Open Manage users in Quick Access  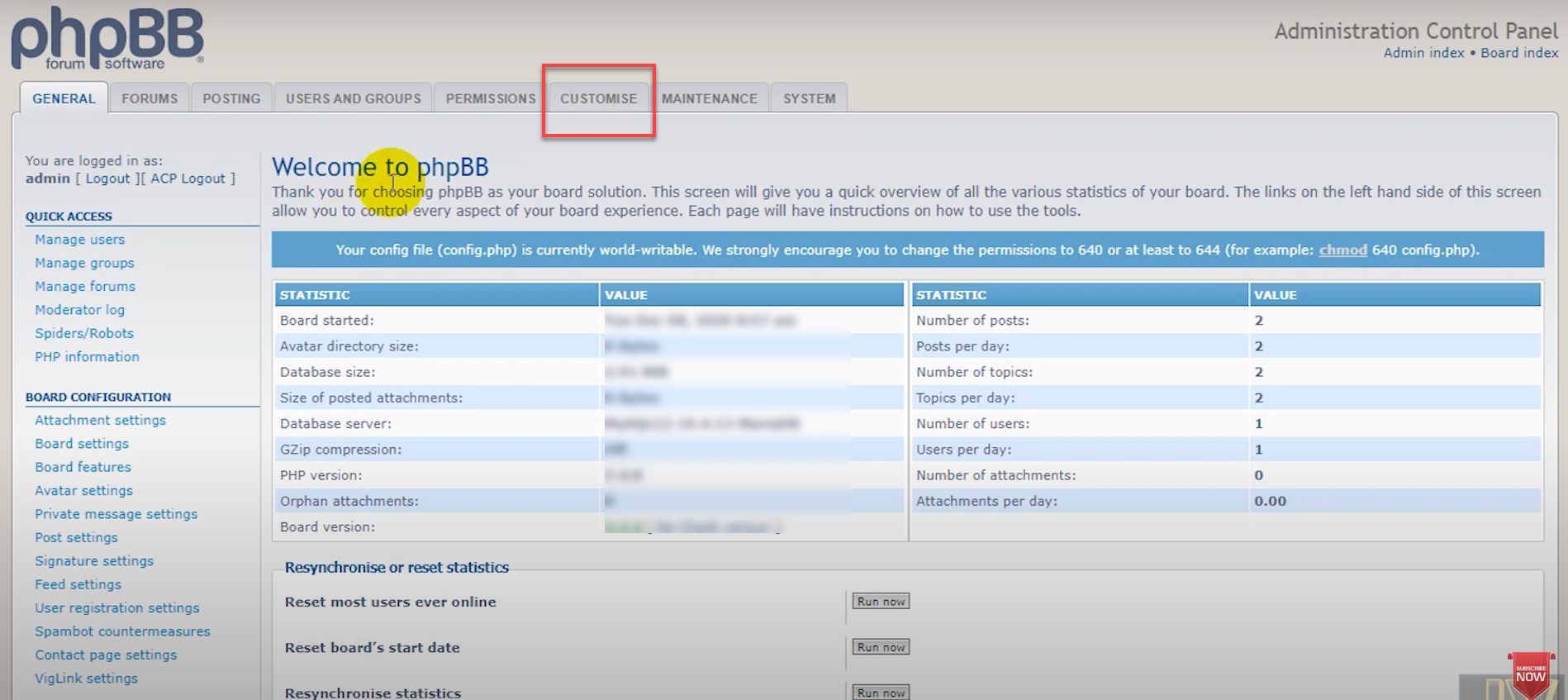79,240
